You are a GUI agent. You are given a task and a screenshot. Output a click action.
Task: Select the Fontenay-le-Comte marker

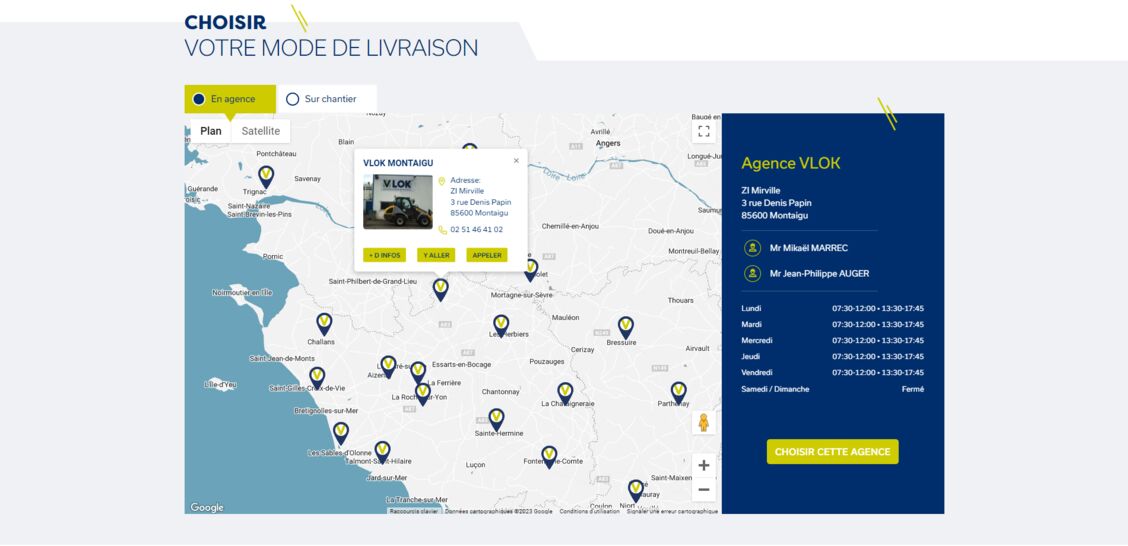(550, 457)
